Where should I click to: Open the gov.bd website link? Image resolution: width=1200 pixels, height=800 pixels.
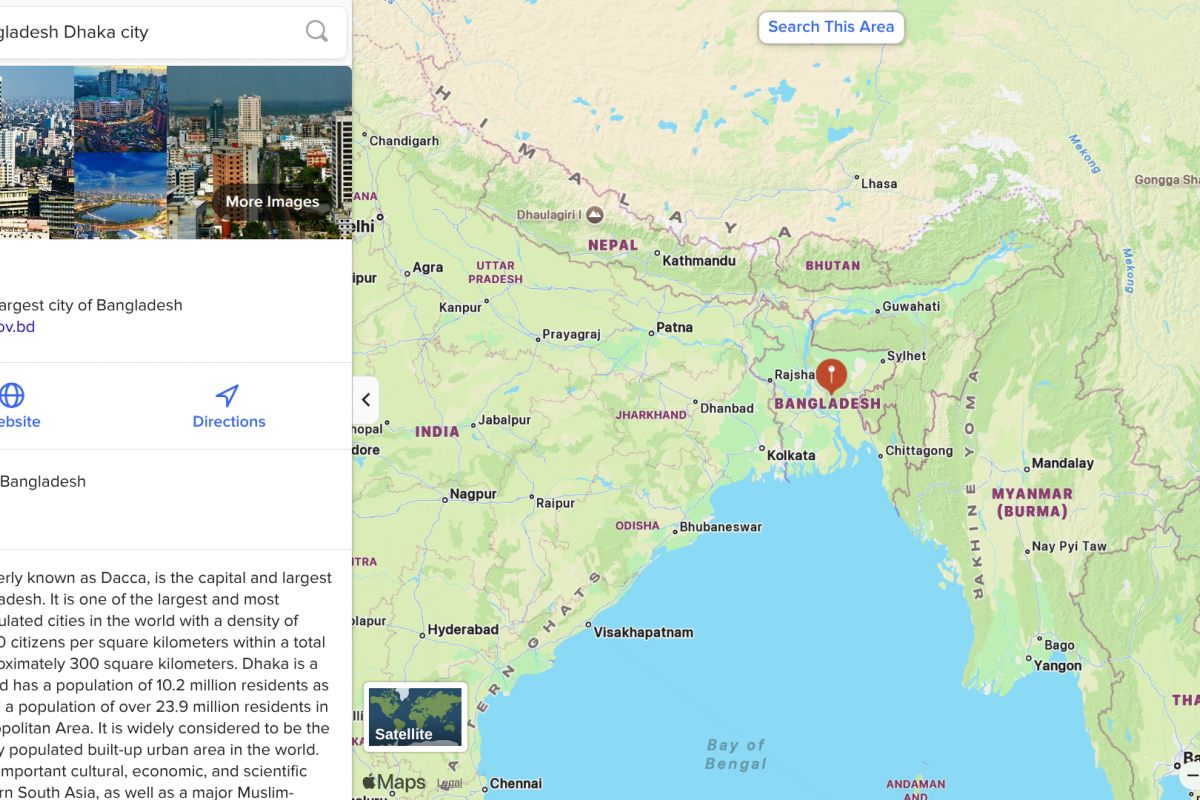(x=17, y=327)
